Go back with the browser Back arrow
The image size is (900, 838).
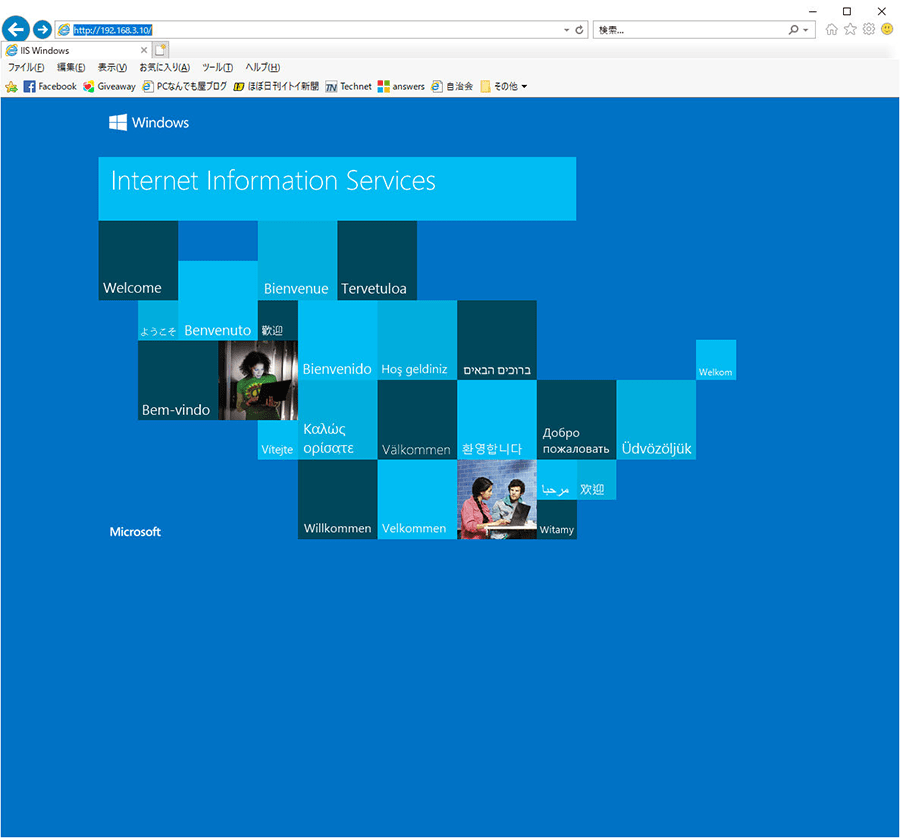[16, 29]
